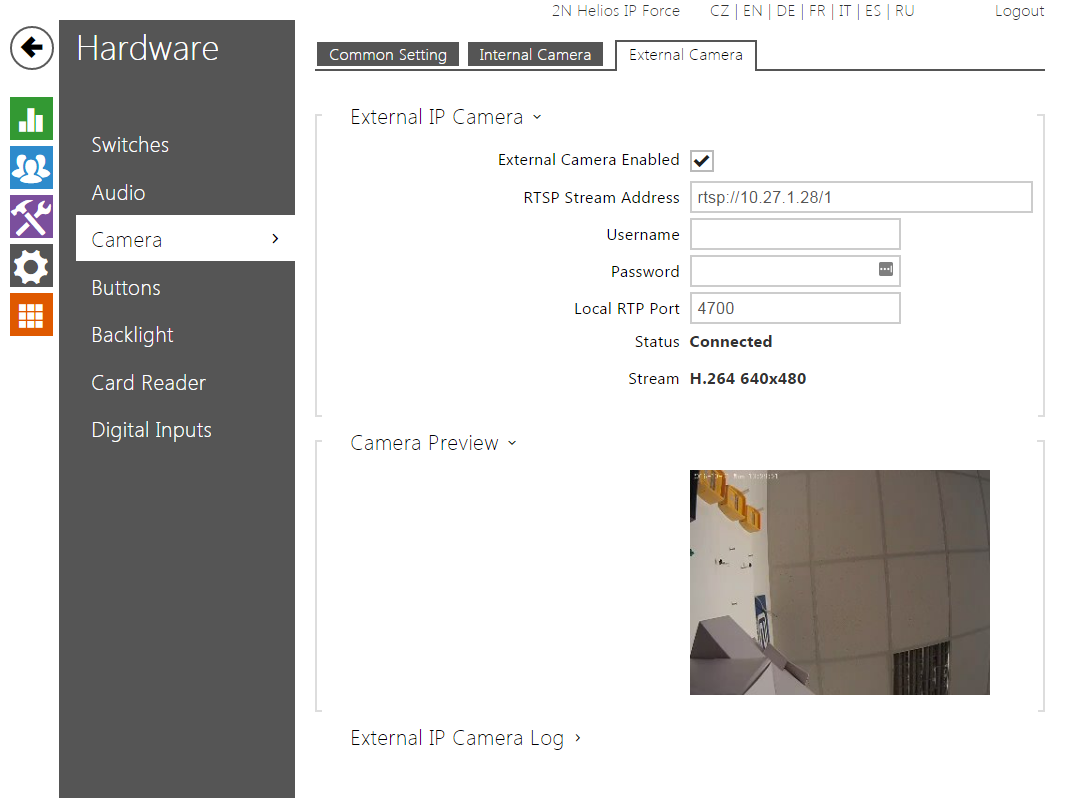Click the back arrow icon
This screenshot has height=798, width=1079.
click(x=32, y=48)
